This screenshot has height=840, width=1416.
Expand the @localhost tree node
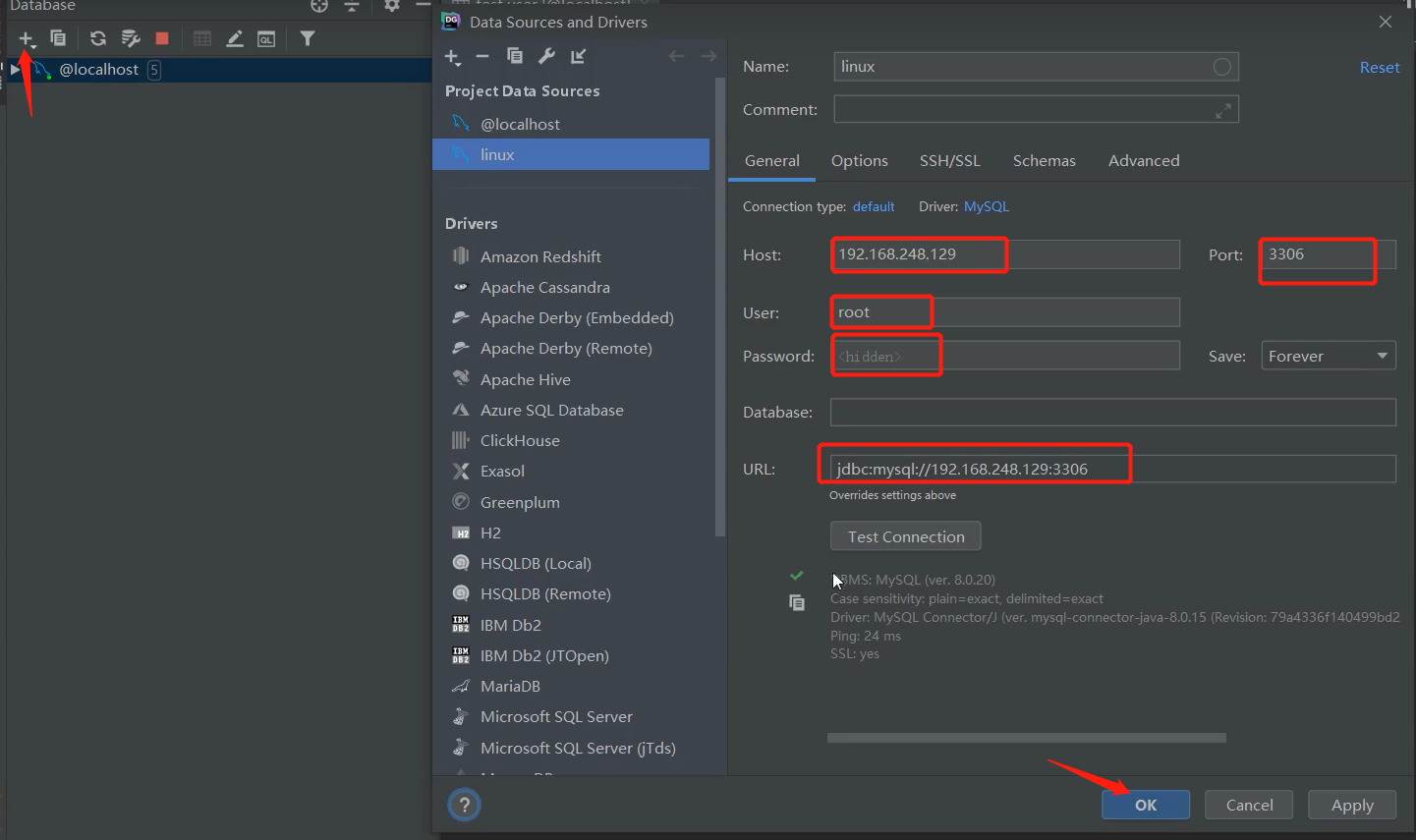click(15, 70)
